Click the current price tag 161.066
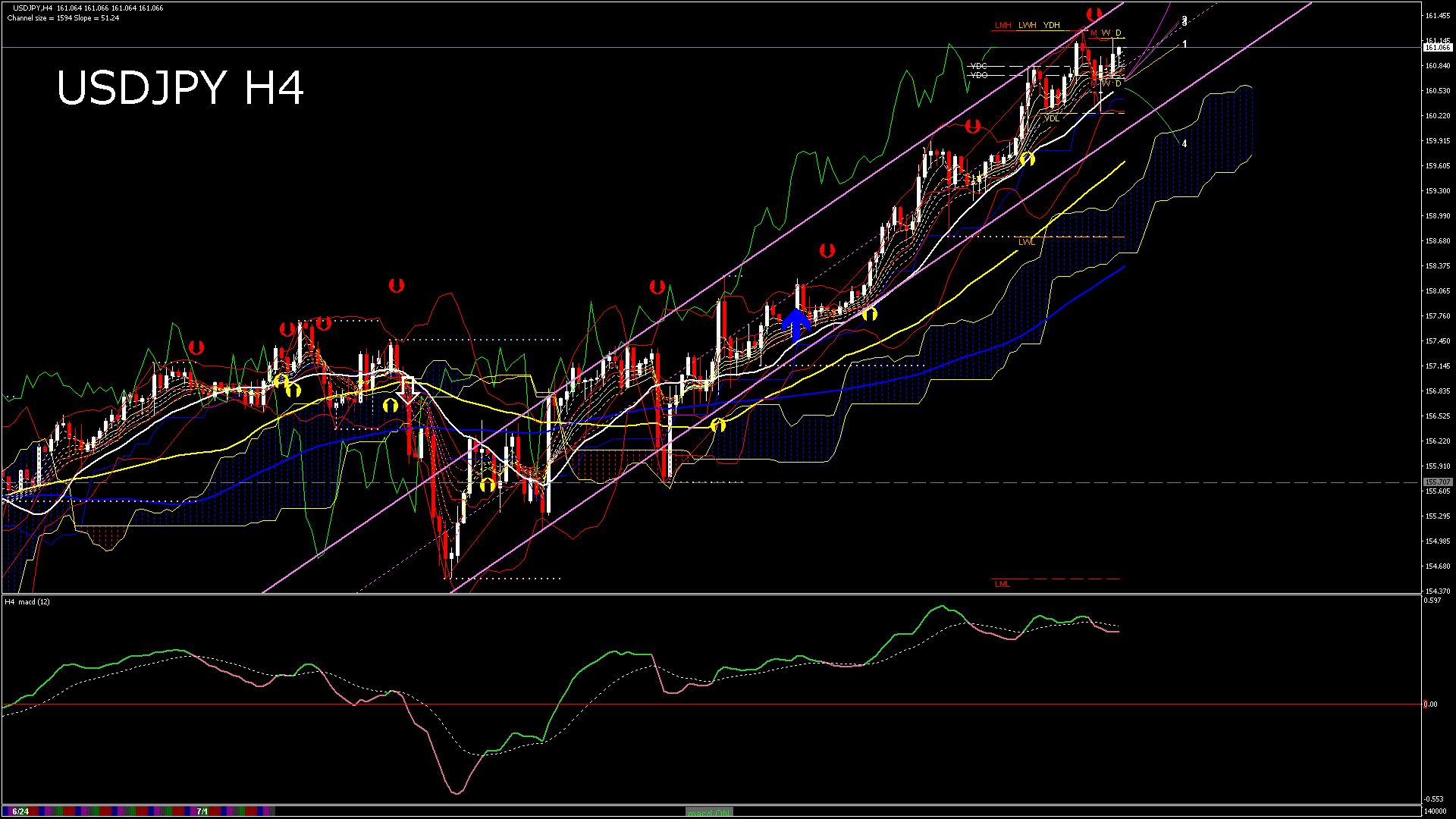 pyautogui.click(x=1437, y=47)
